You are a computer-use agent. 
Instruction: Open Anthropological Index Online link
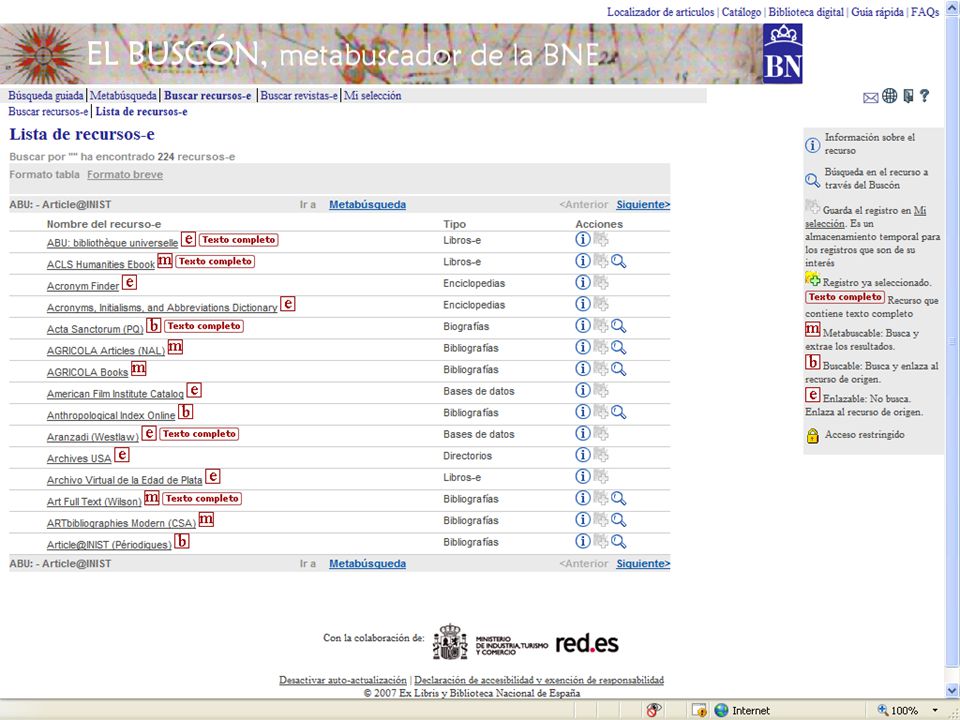pos(111,415)
